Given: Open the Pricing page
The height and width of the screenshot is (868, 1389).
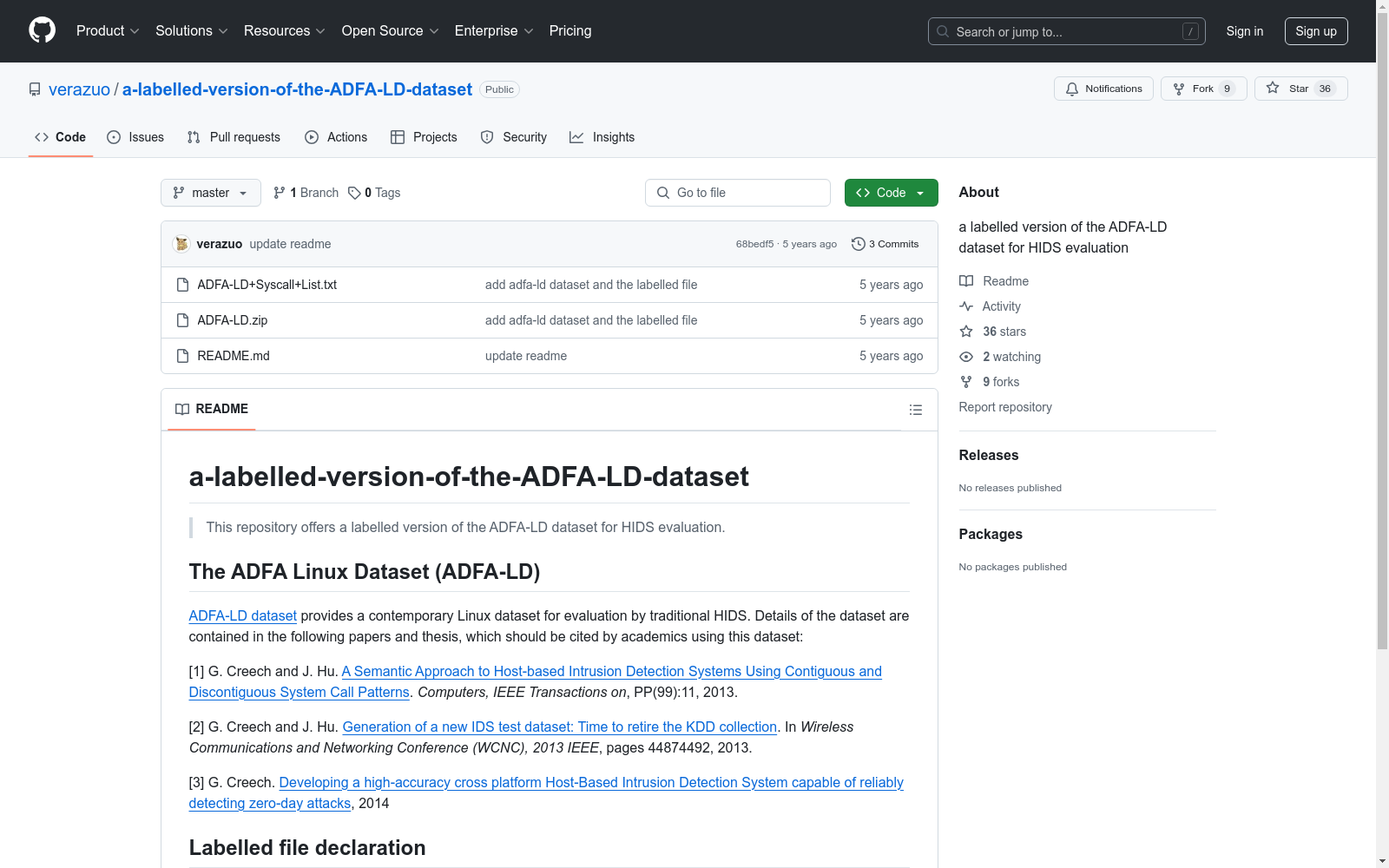Looking at the screenshot, I should tap(570, 31).
